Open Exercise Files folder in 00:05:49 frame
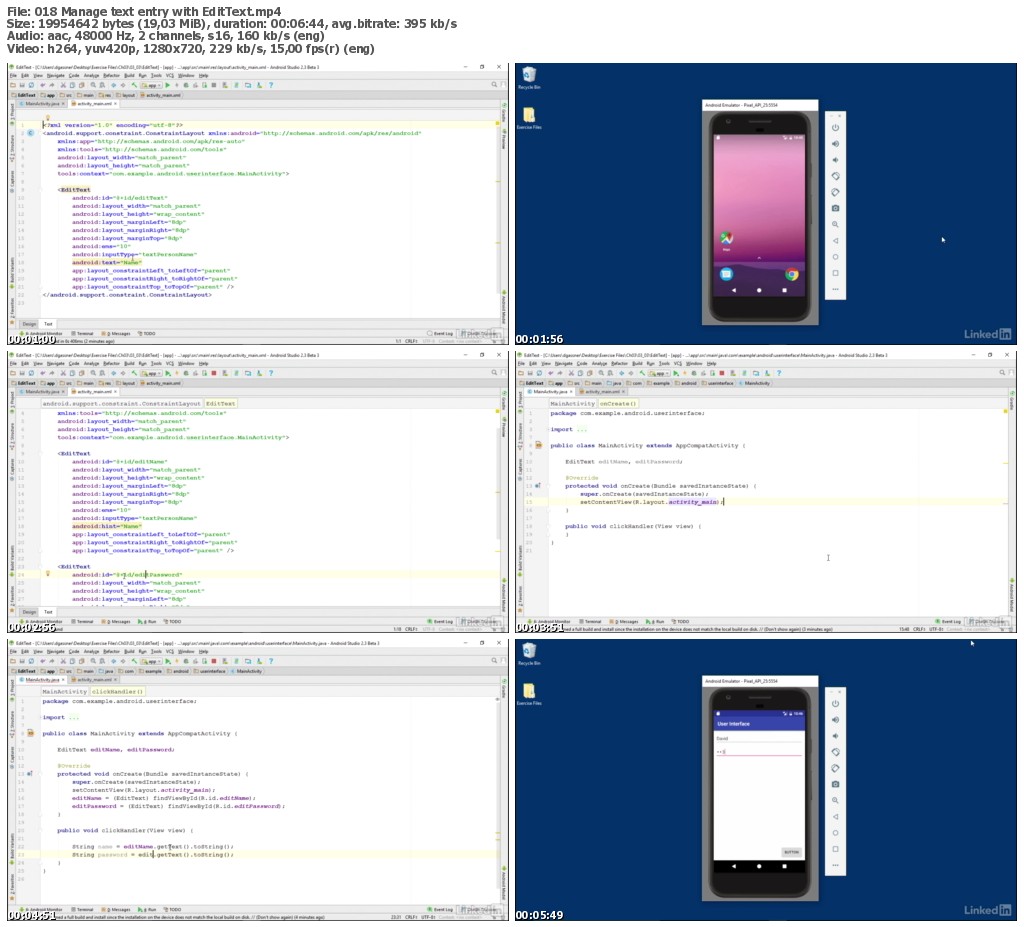 tap(529, 694)
